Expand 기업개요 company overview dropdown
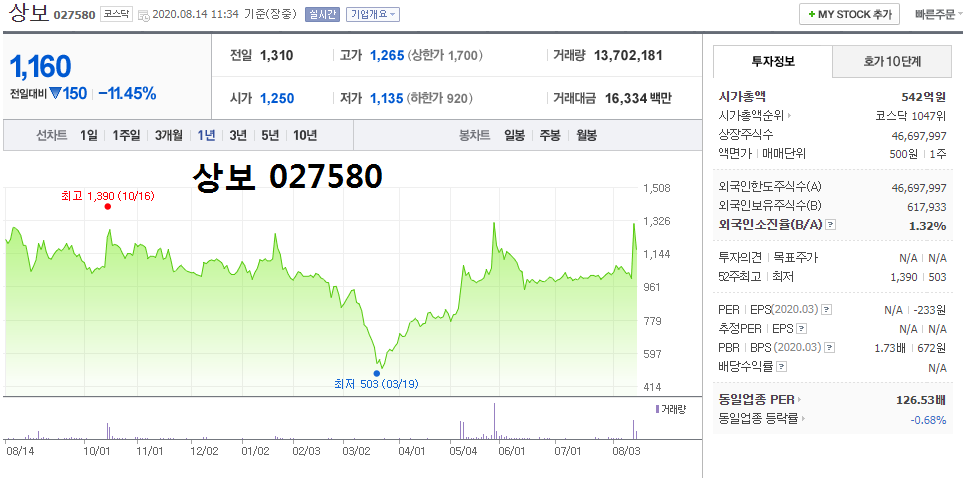Image resolution: width=968 pixels, height=478 pixels. [372, 14]
